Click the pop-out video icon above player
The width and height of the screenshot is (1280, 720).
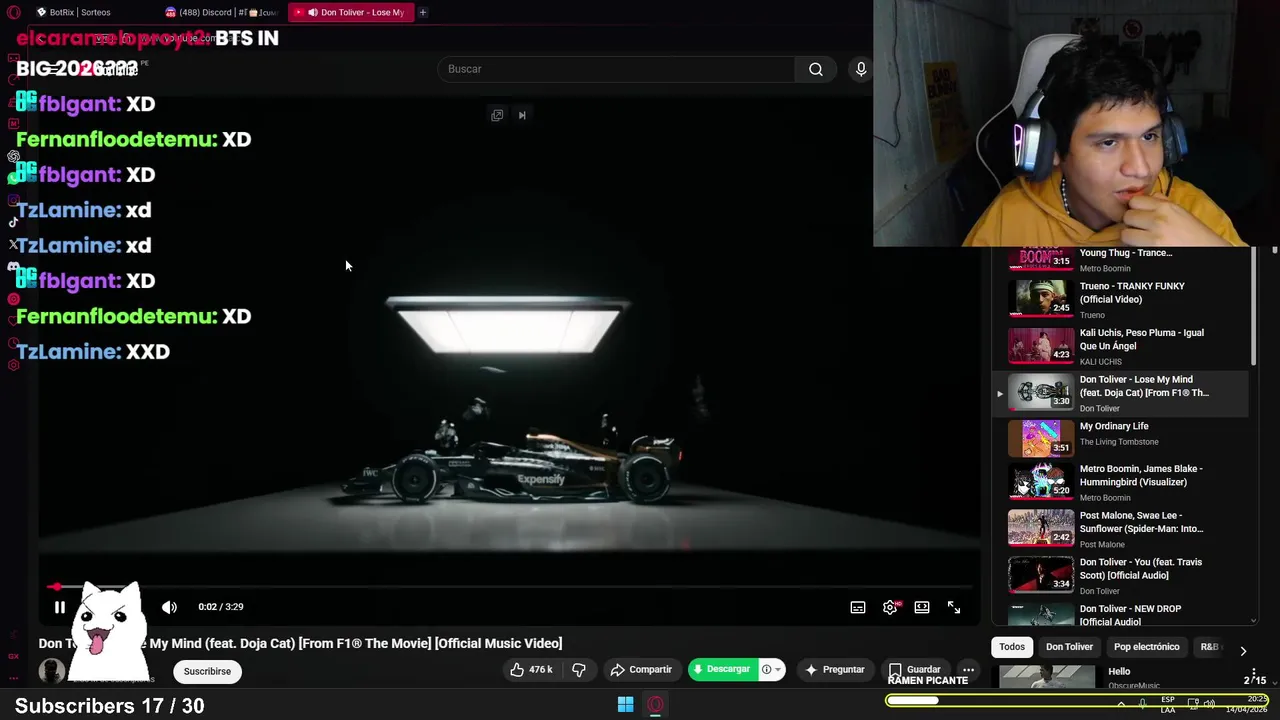(x=497, y=115)
